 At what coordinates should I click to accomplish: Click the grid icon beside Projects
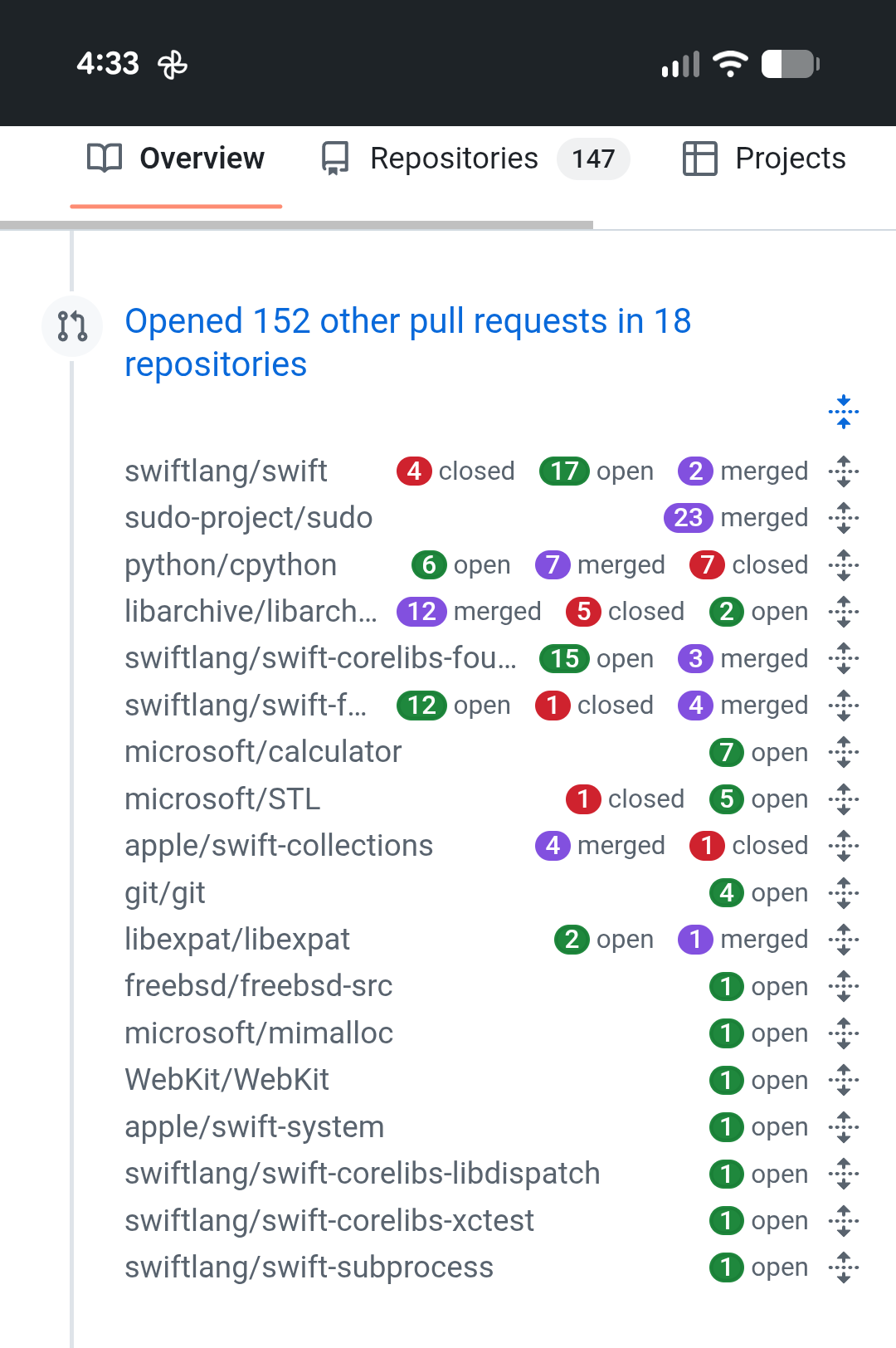(x=701, y=158)
